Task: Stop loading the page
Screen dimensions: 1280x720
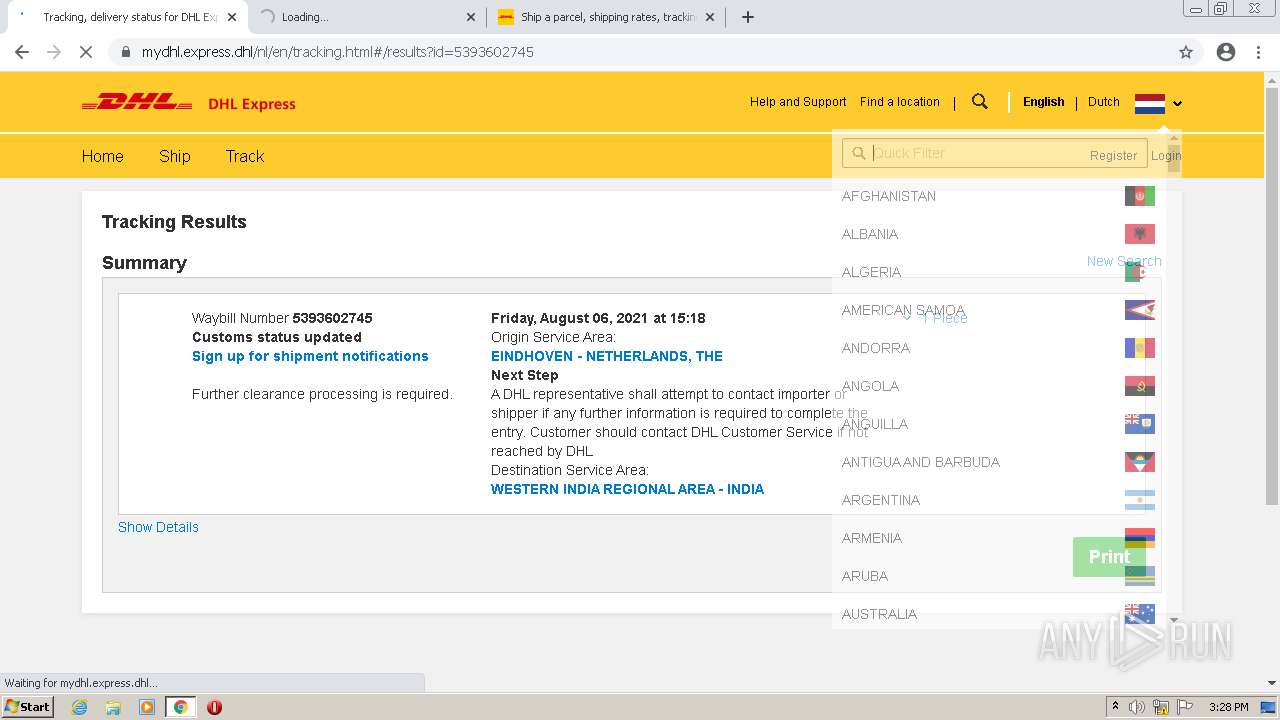Action: click(86, 52)
